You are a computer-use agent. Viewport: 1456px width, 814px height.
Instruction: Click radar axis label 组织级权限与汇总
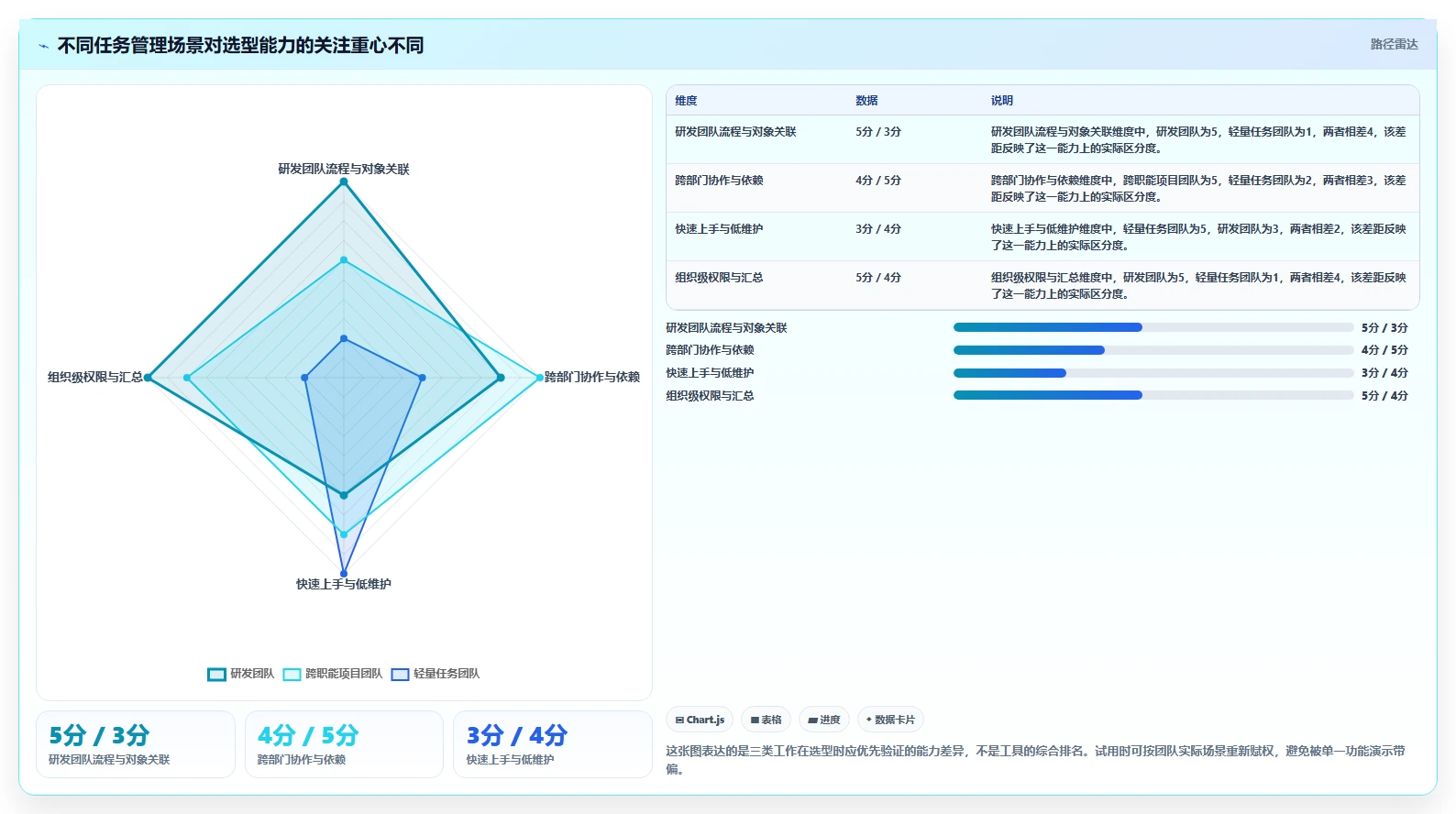95,377
